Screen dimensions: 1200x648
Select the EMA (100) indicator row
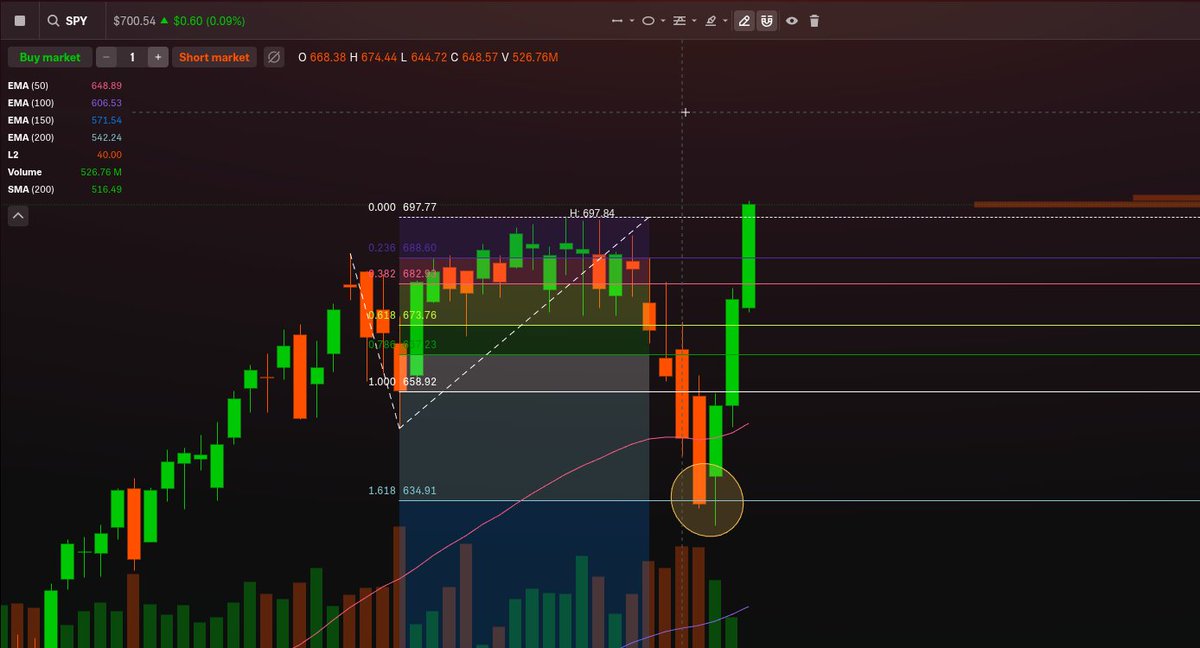(65, 103)
